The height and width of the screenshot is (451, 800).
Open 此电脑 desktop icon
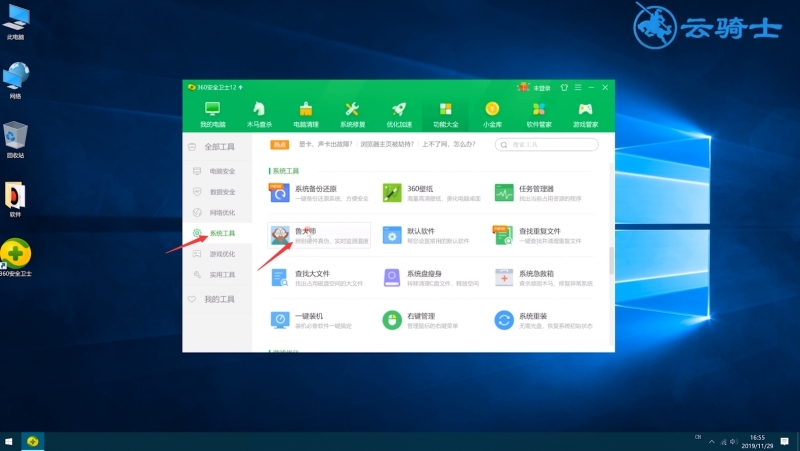coord(16,21)
